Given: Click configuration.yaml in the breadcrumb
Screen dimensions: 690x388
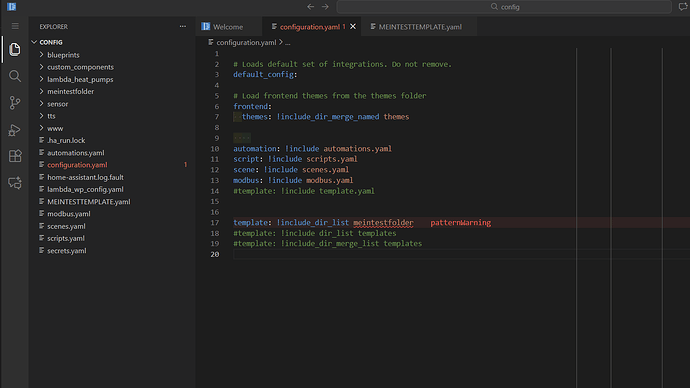Looking at the screenshot, I should [246, 43].
